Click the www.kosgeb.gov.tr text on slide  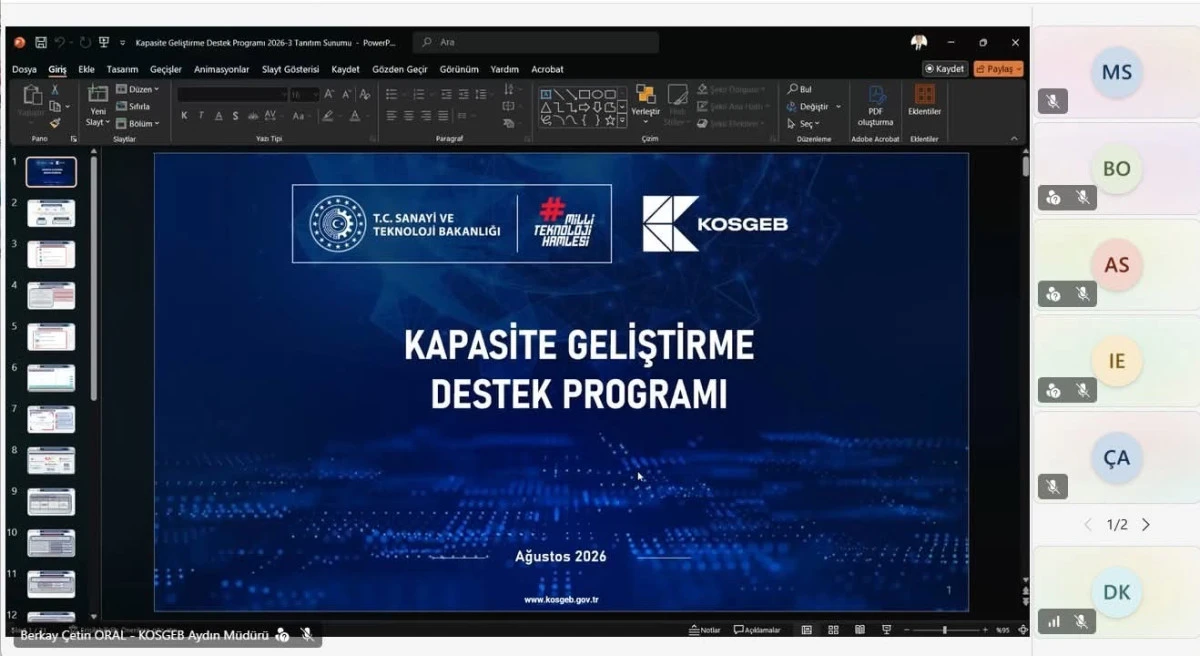561,600
